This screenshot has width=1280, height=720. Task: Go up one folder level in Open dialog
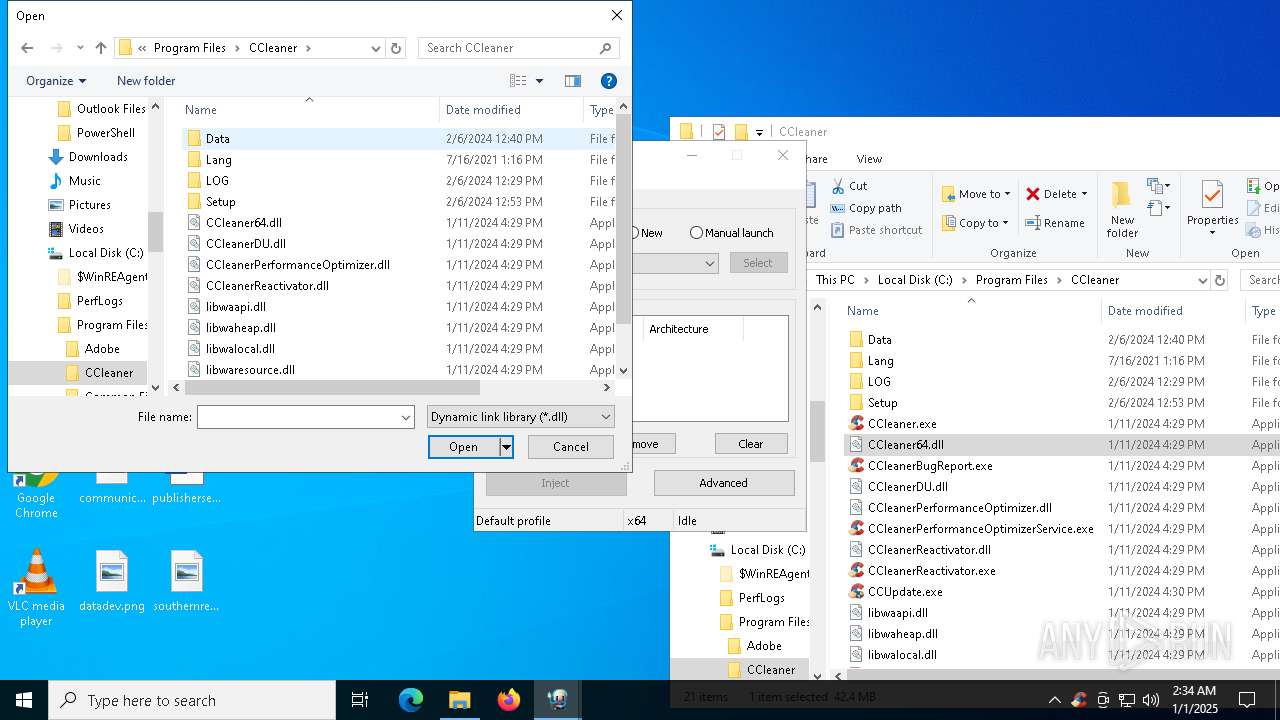(x=101, y=48)
